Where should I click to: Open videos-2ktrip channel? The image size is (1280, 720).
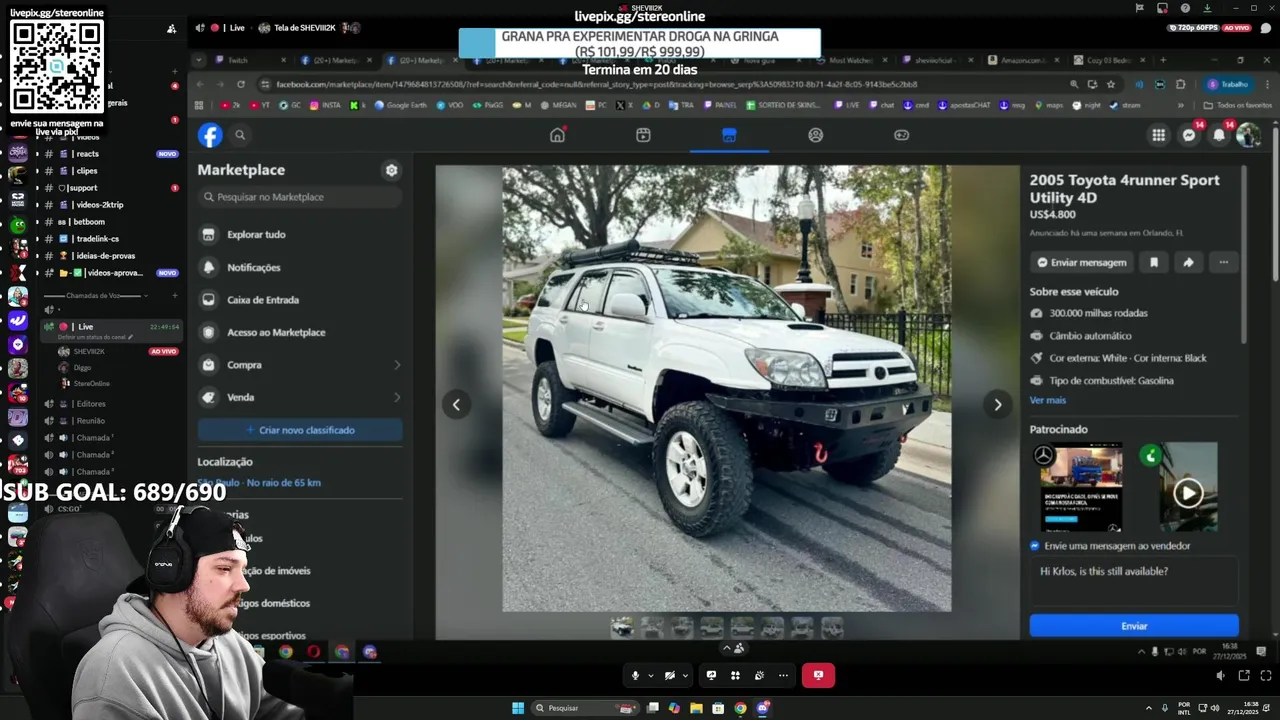click(x=99, y=205)
